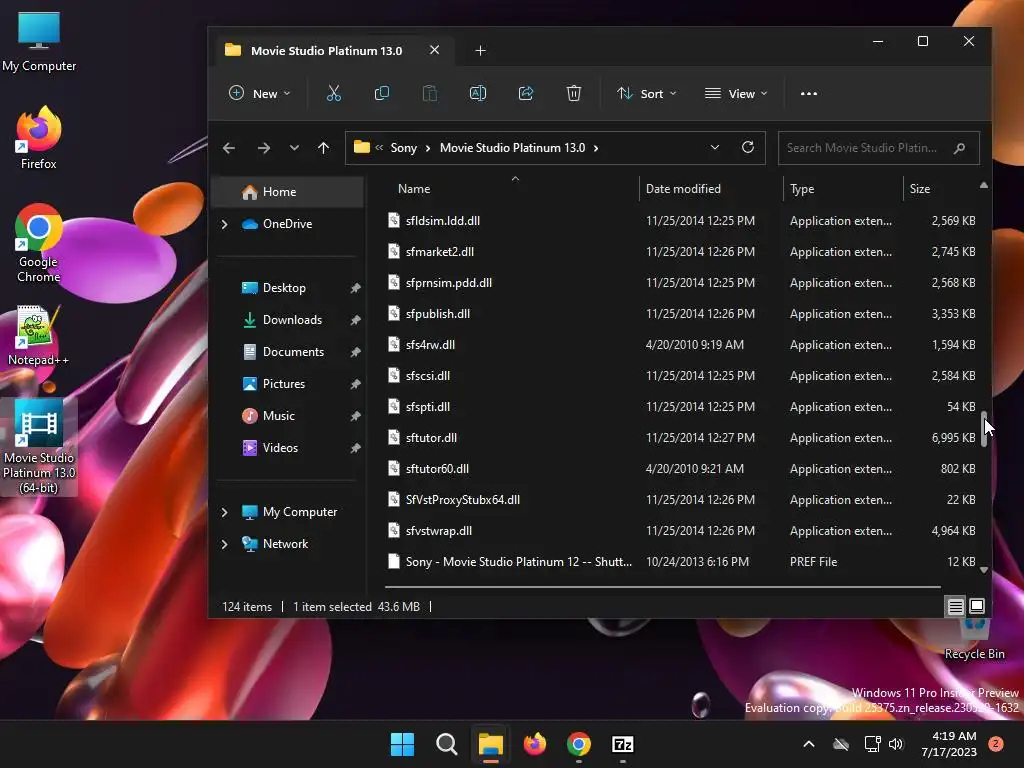1024x768 pixels.
Task: Open the See more ellipsis menu
Action: (808, 93)
